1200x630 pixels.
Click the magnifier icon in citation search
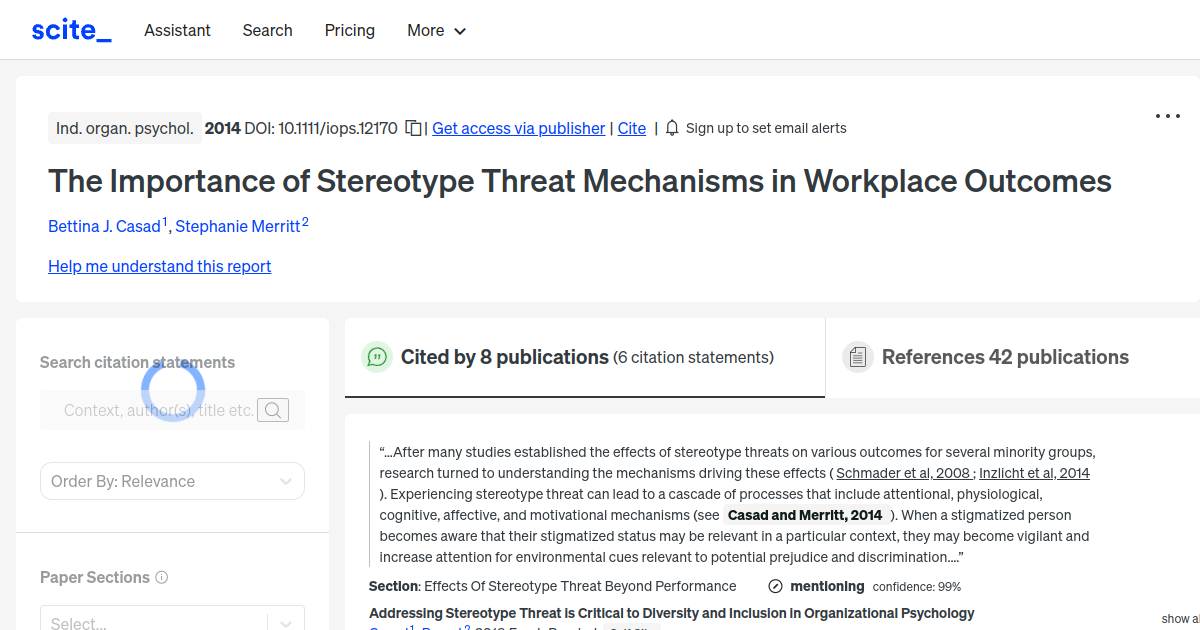(x=272, y=410)
